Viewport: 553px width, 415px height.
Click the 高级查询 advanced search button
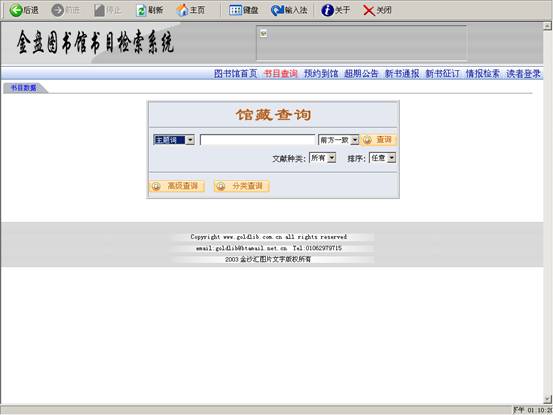tap(177, 186)
